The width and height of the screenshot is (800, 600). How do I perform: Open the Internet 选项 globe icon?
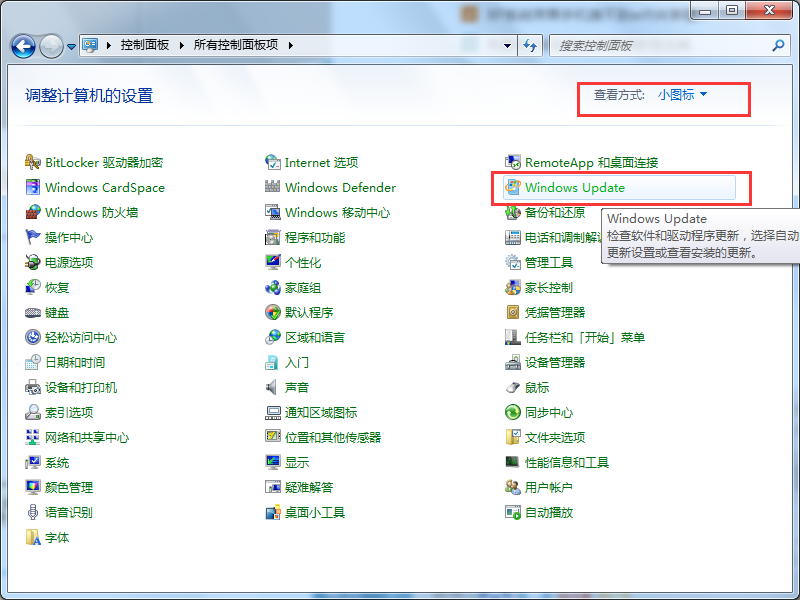(272, 162)
